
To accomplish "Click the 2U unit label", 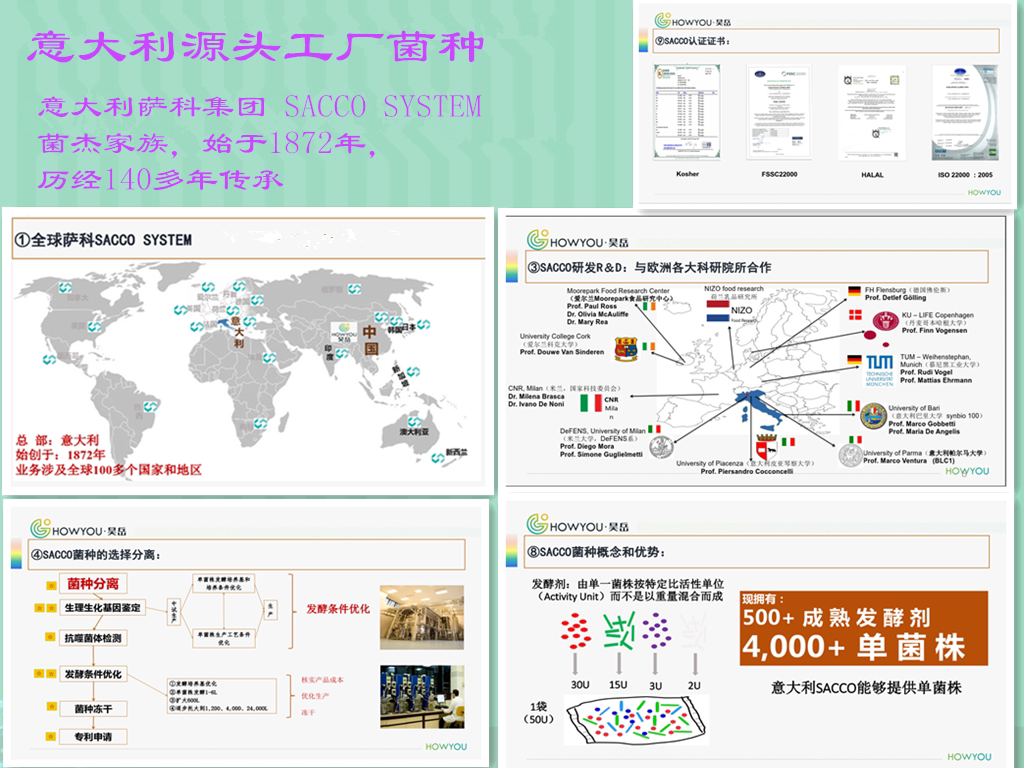I will [694, 685].
